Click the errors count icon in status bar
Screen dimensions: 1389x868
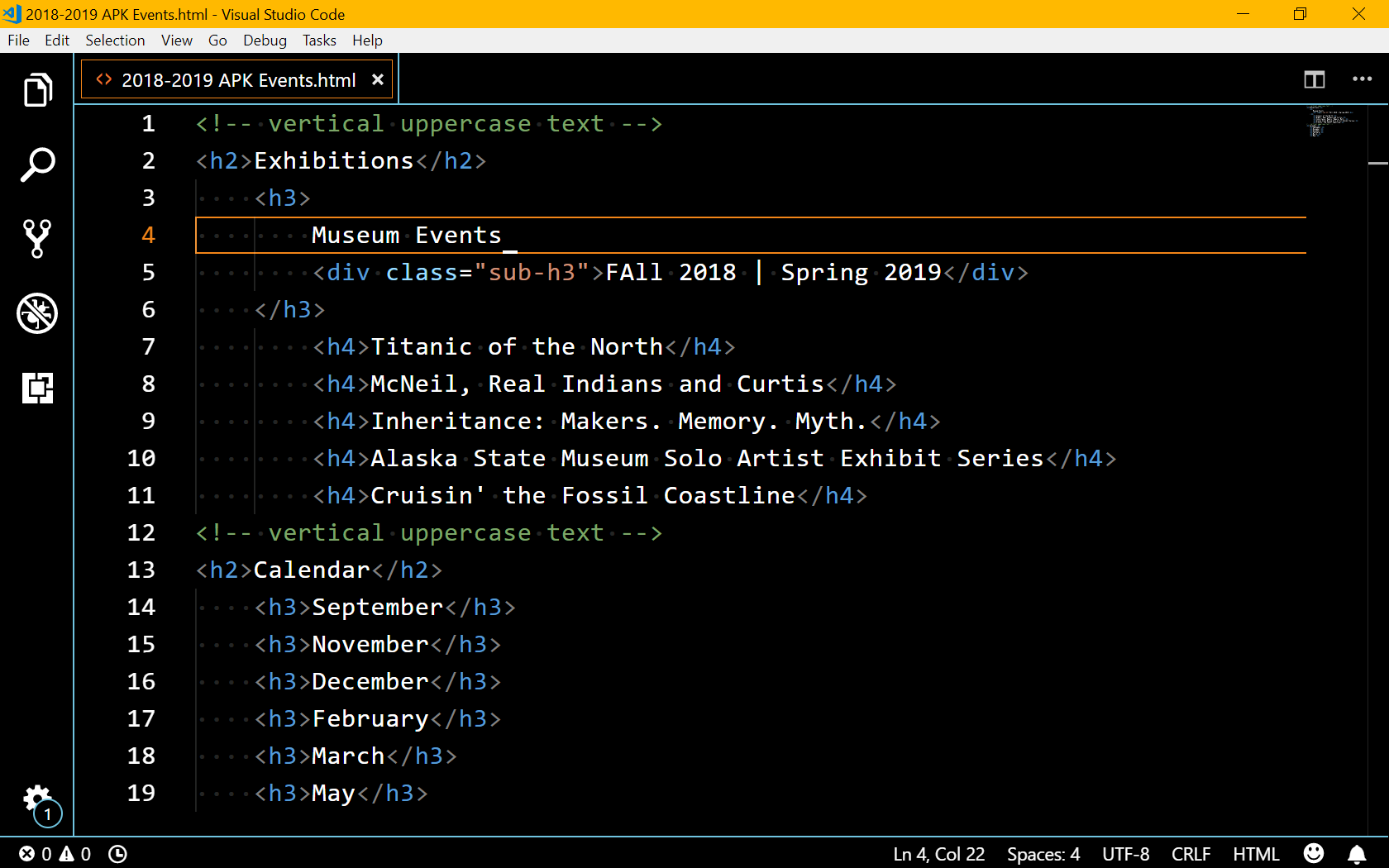(27, 854)
